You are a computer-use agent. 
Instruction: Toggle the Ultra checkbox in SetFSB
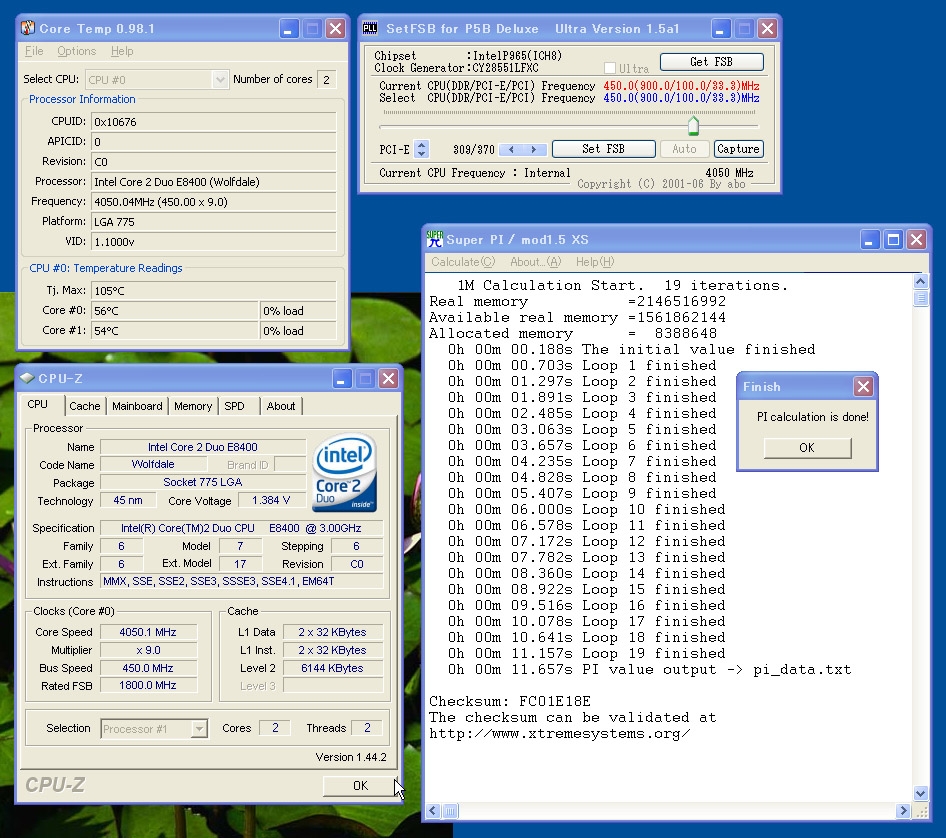tap(610, 68)
